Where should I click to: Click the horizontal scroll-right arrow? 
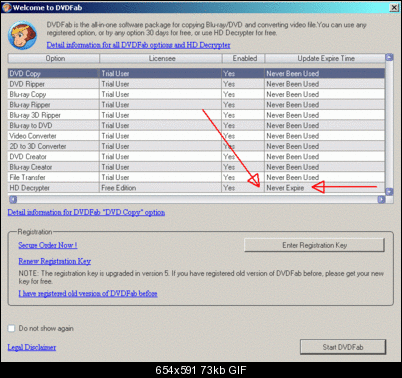point(381,200)
